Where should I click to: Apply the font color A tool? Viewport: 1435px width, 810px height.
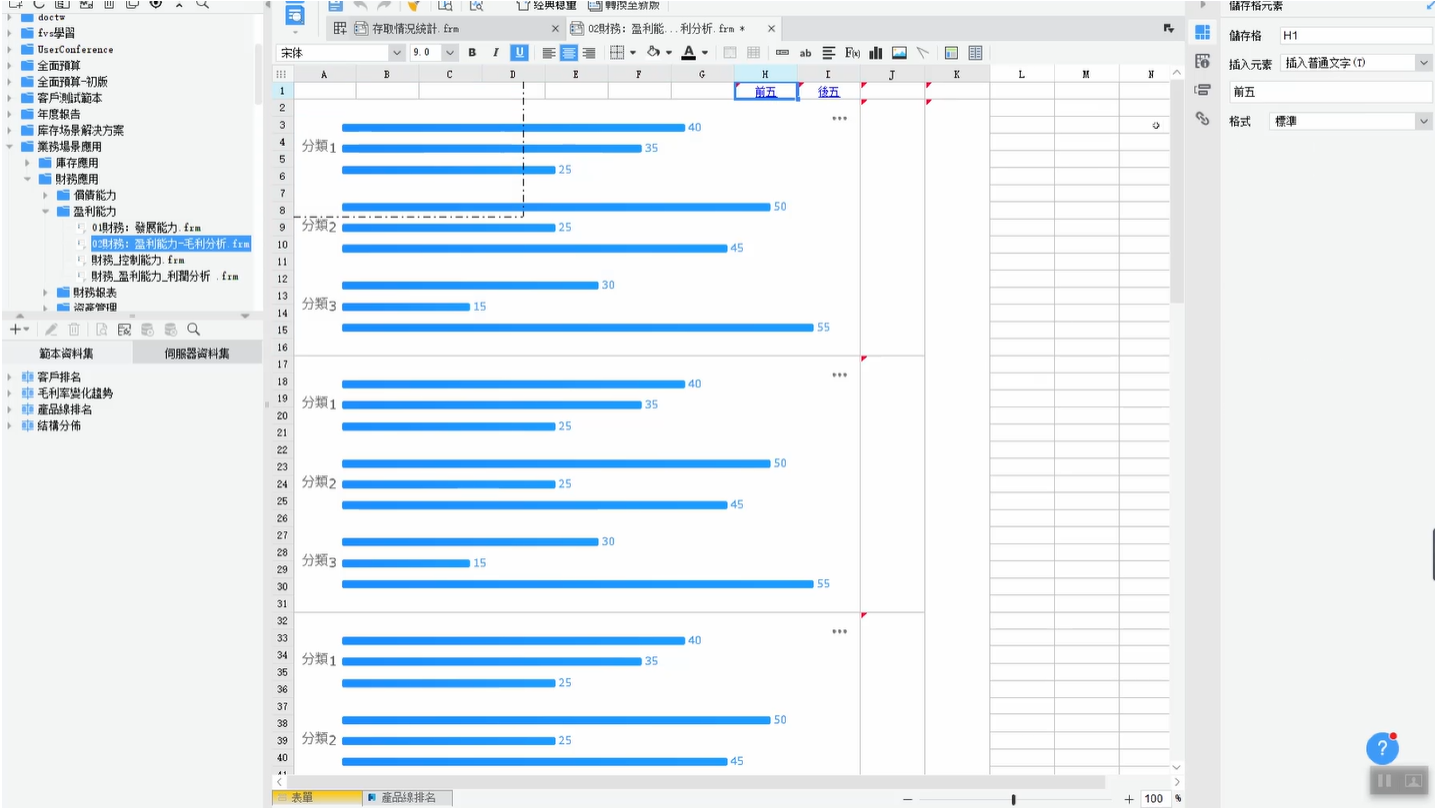[x=689, y=53]
